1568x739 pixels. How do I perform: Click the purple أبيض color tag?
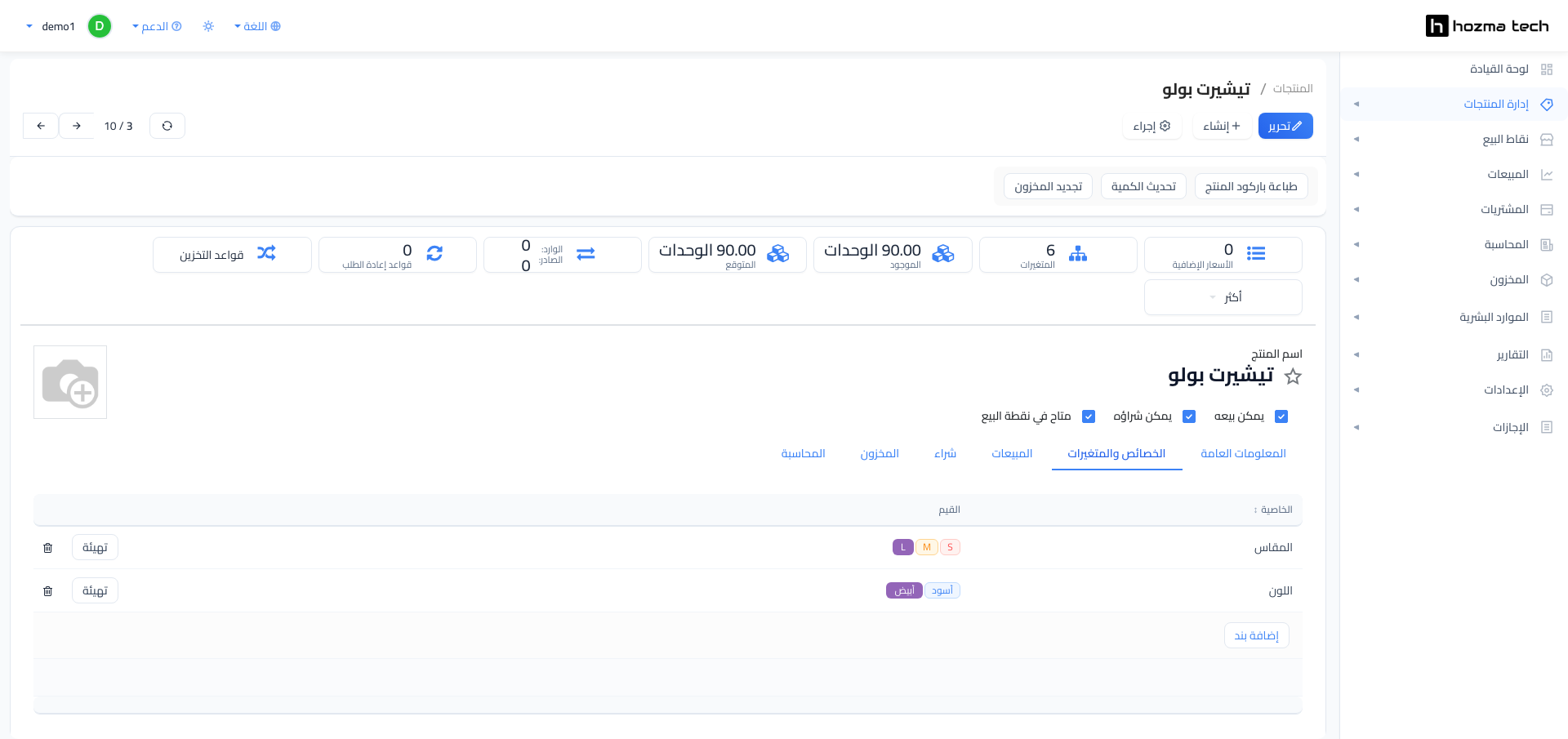coord(904,590)
